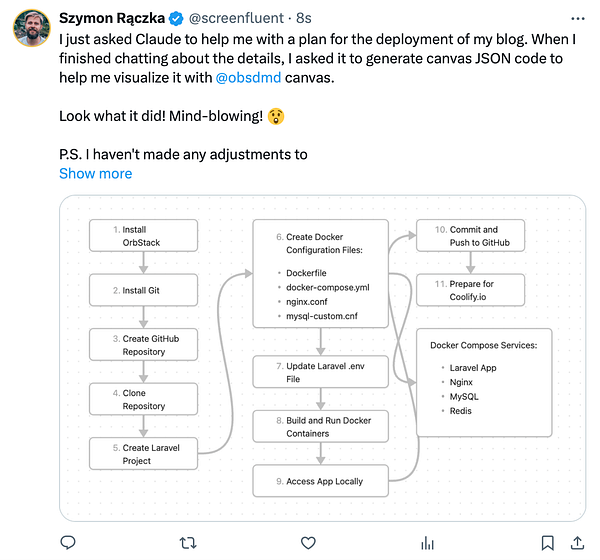Click the share upload arrow icon
The height and width of the screenshot is (560, 600).
click(578, 543)
